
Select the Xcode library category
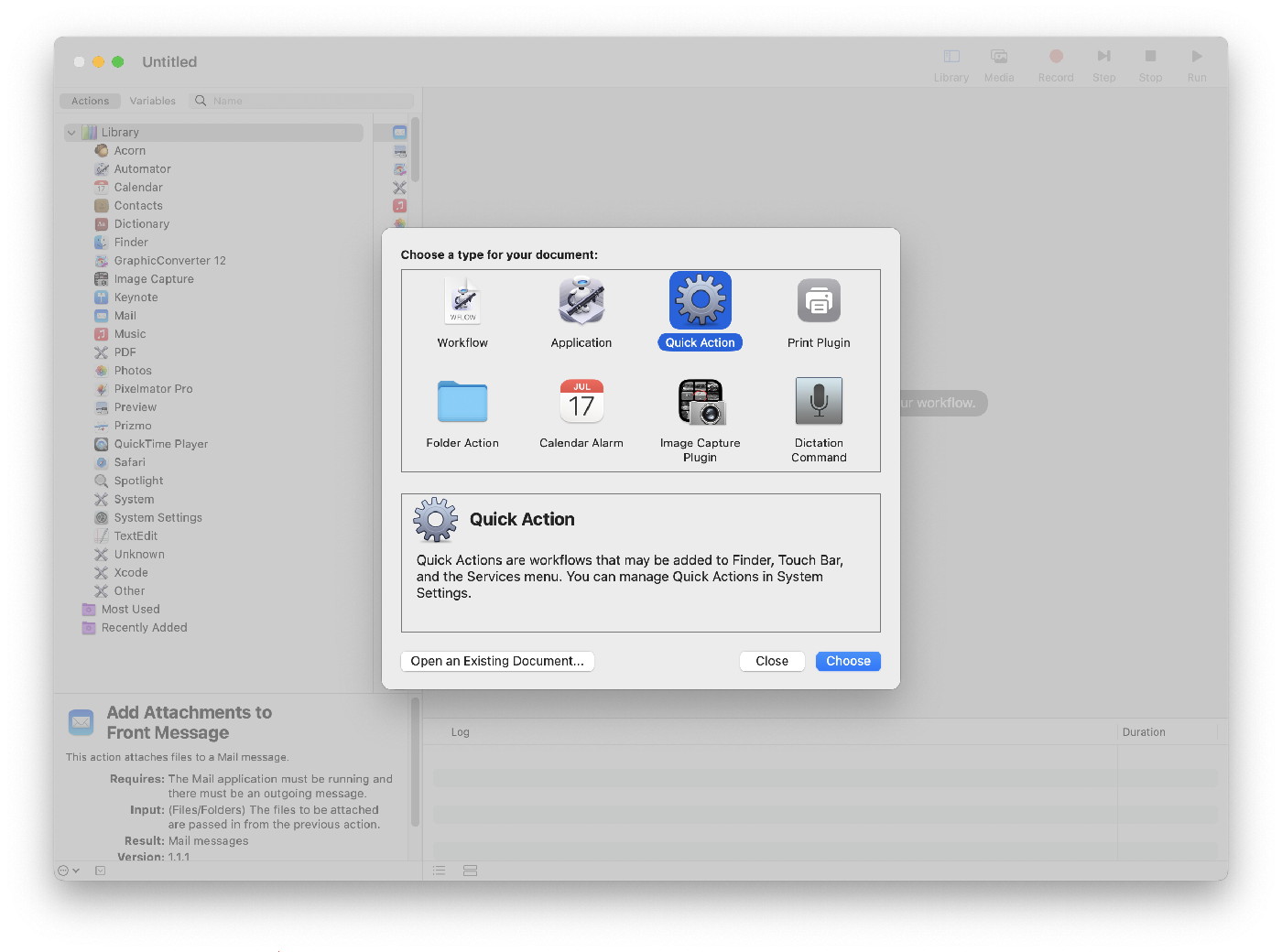coord(131,573)
